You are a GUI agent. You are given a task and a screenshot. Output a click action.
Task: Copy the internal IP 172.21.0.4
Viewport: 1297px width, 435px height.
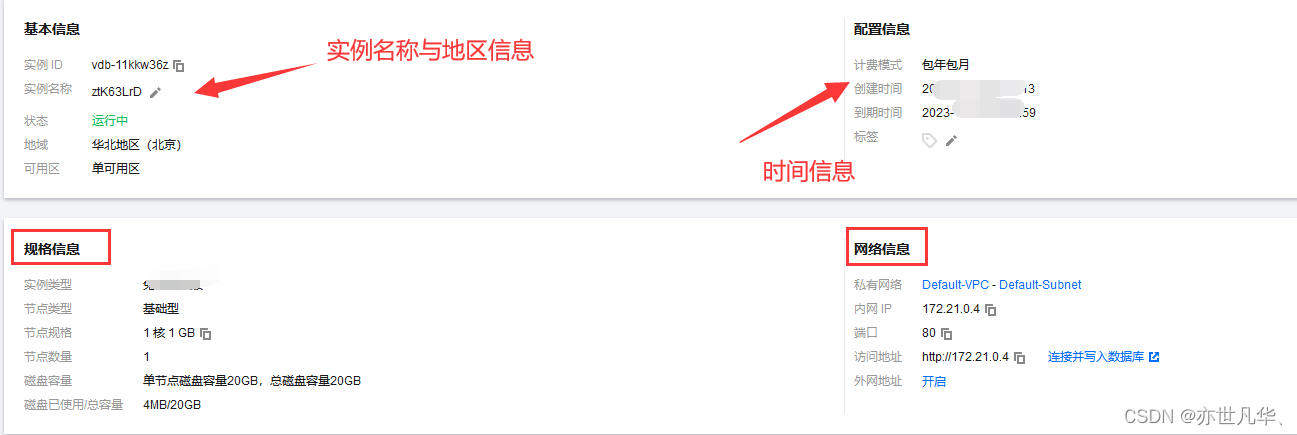(x=991, y=310)
